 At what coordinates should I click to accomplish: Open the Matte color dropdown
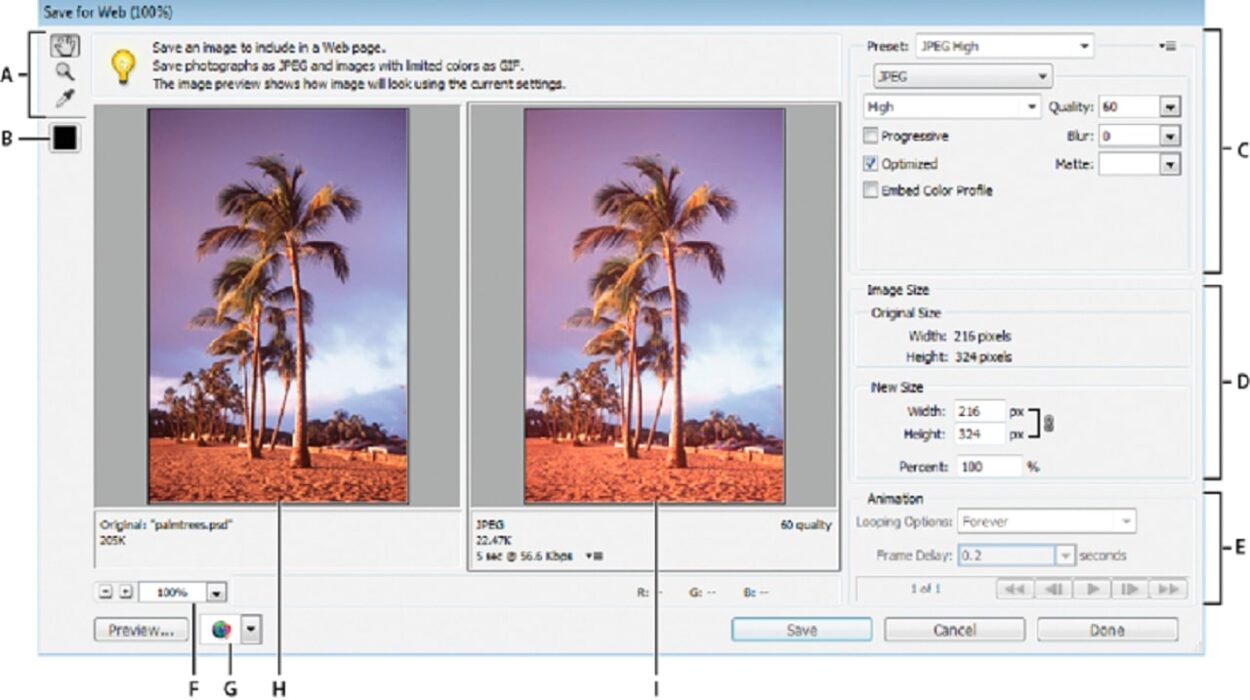click(1172, 163)
